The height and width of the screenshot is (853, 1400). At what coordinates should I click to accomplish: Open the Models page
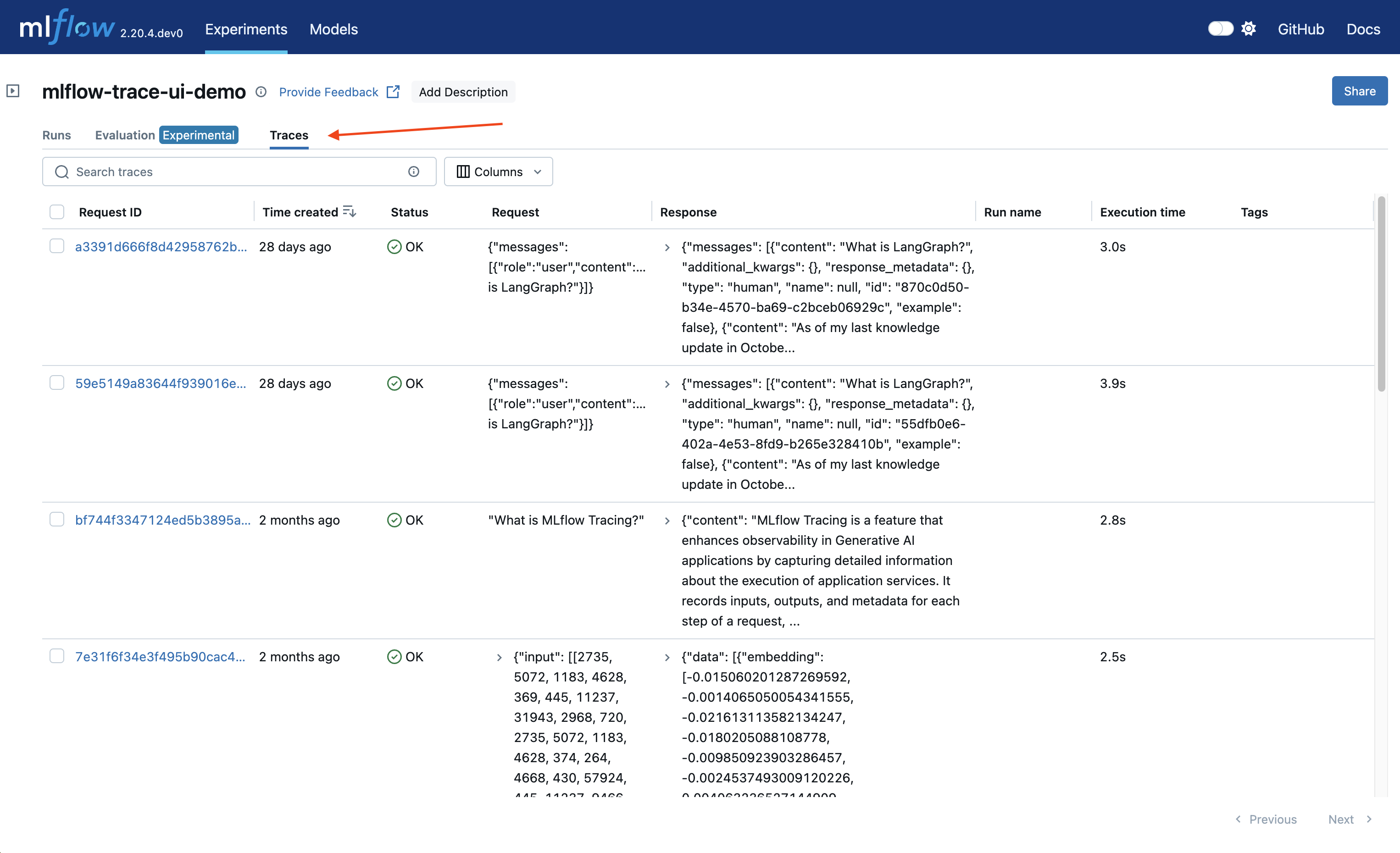[x=333, y=29]
